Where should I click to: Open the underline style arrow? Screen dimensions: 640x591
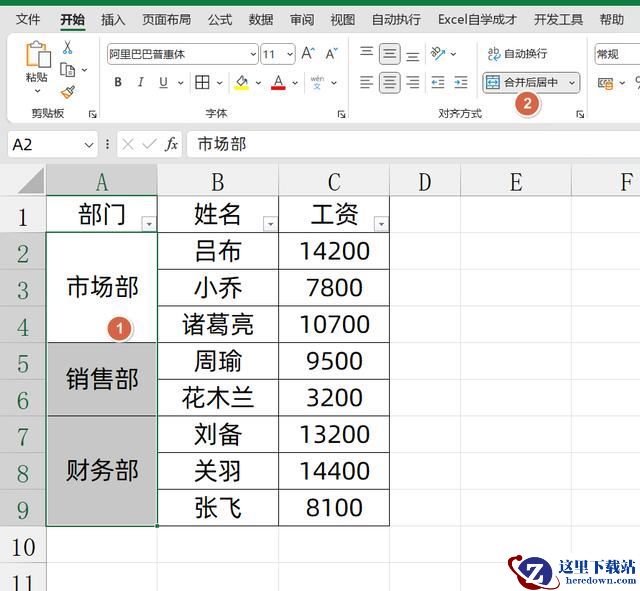point(180,83)
